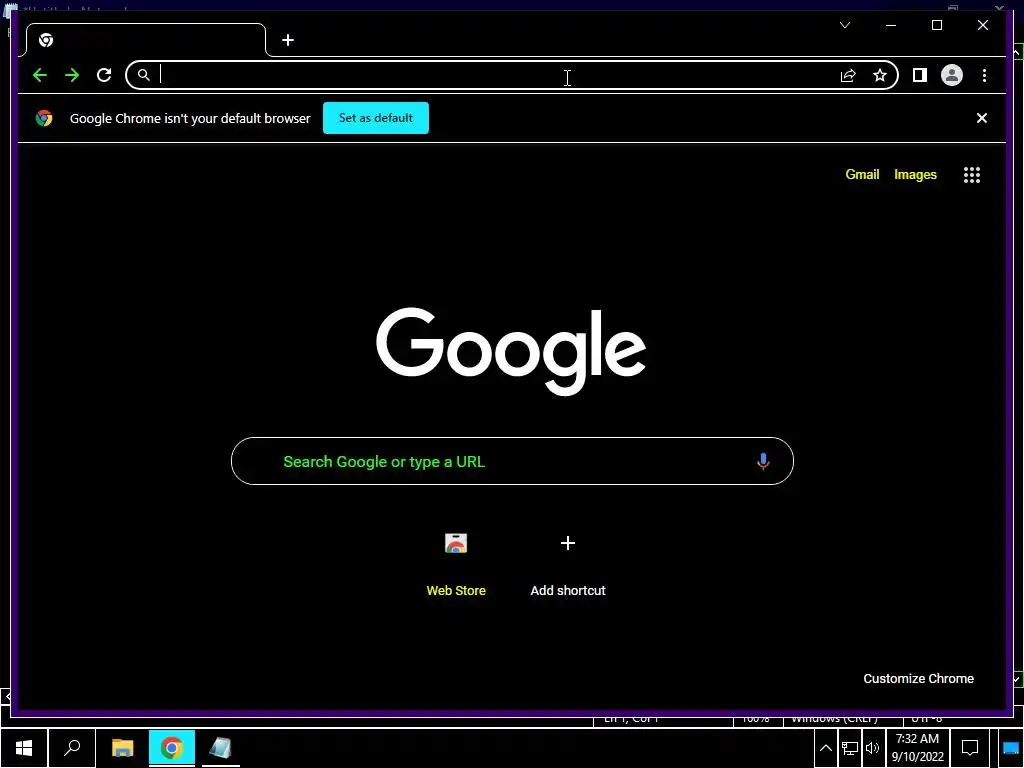Open Windows taskbar search

click(72, 748)
